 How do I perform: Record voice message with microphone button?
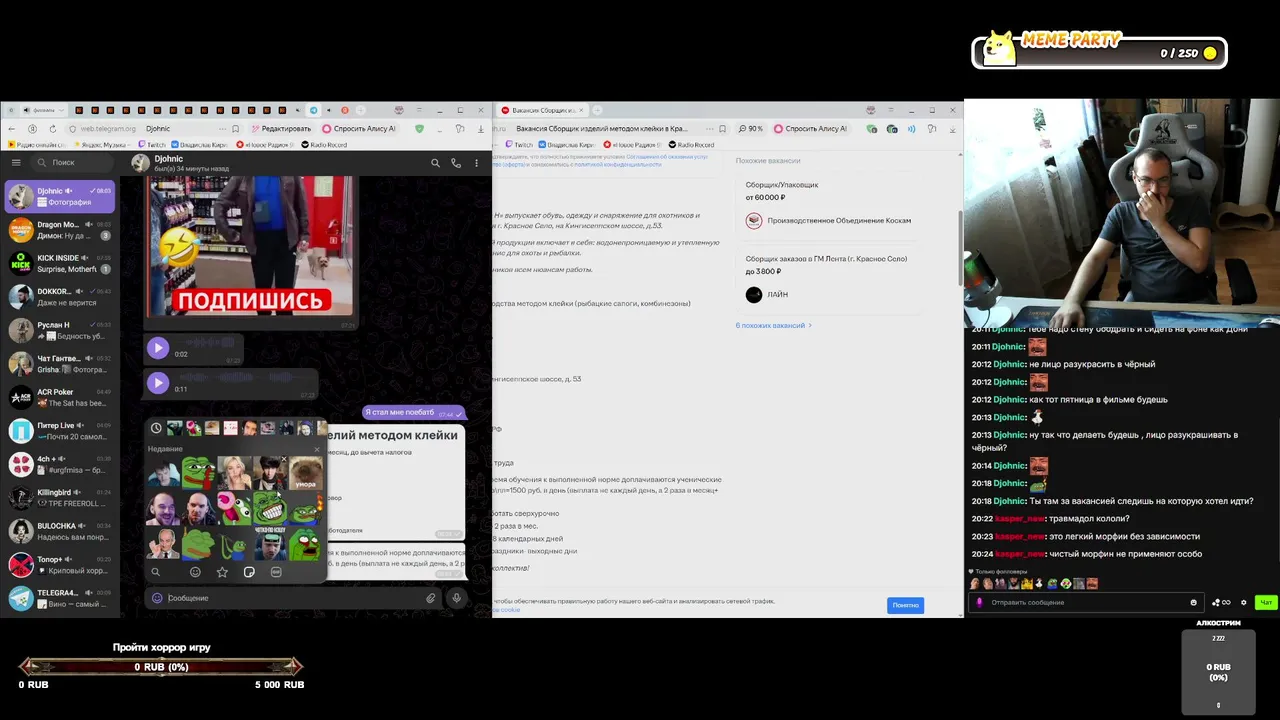(x=456, y=598)
